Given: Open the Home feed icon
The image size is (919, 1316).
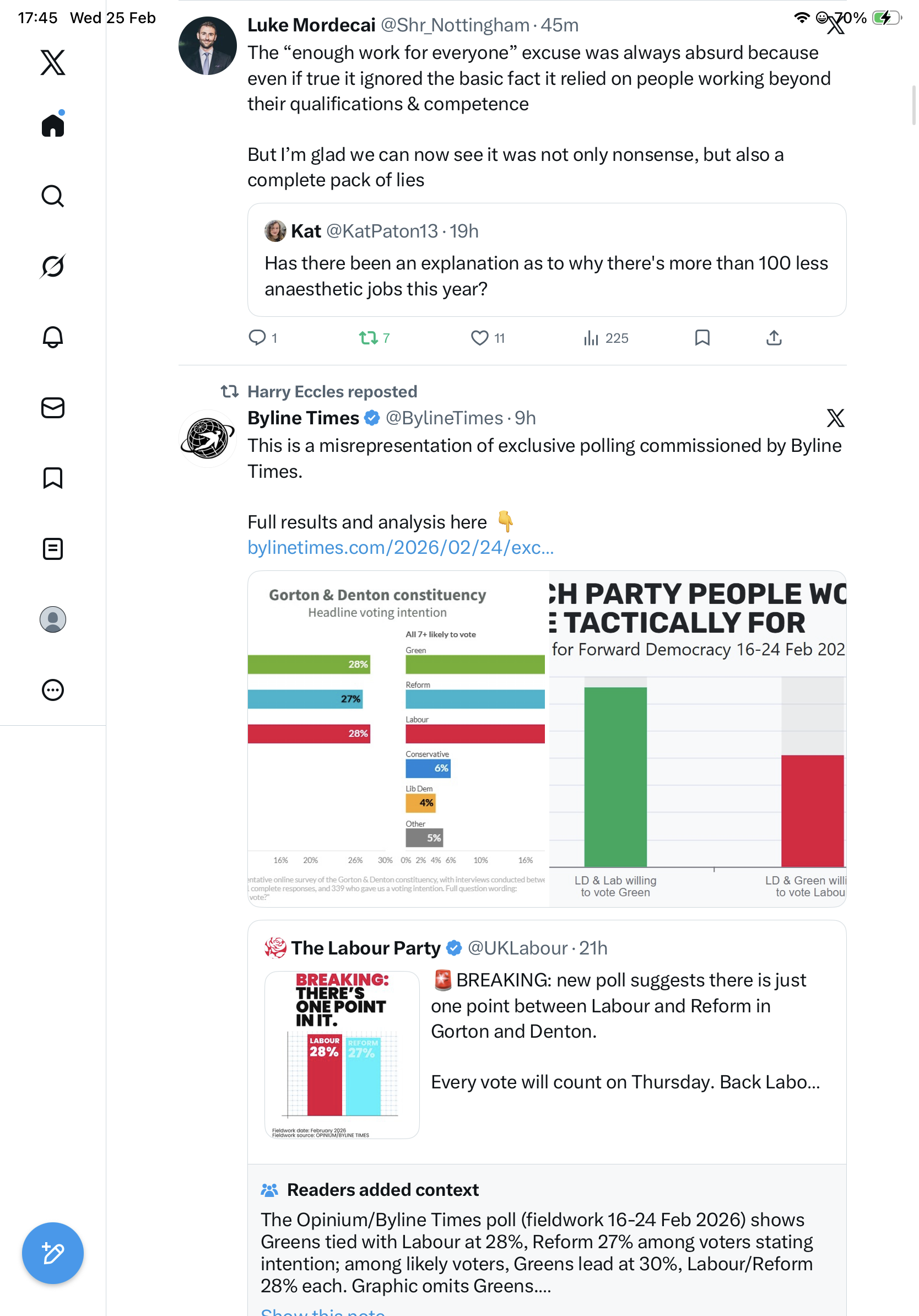Looking at the screenshot, I should (x=53, y=126).
